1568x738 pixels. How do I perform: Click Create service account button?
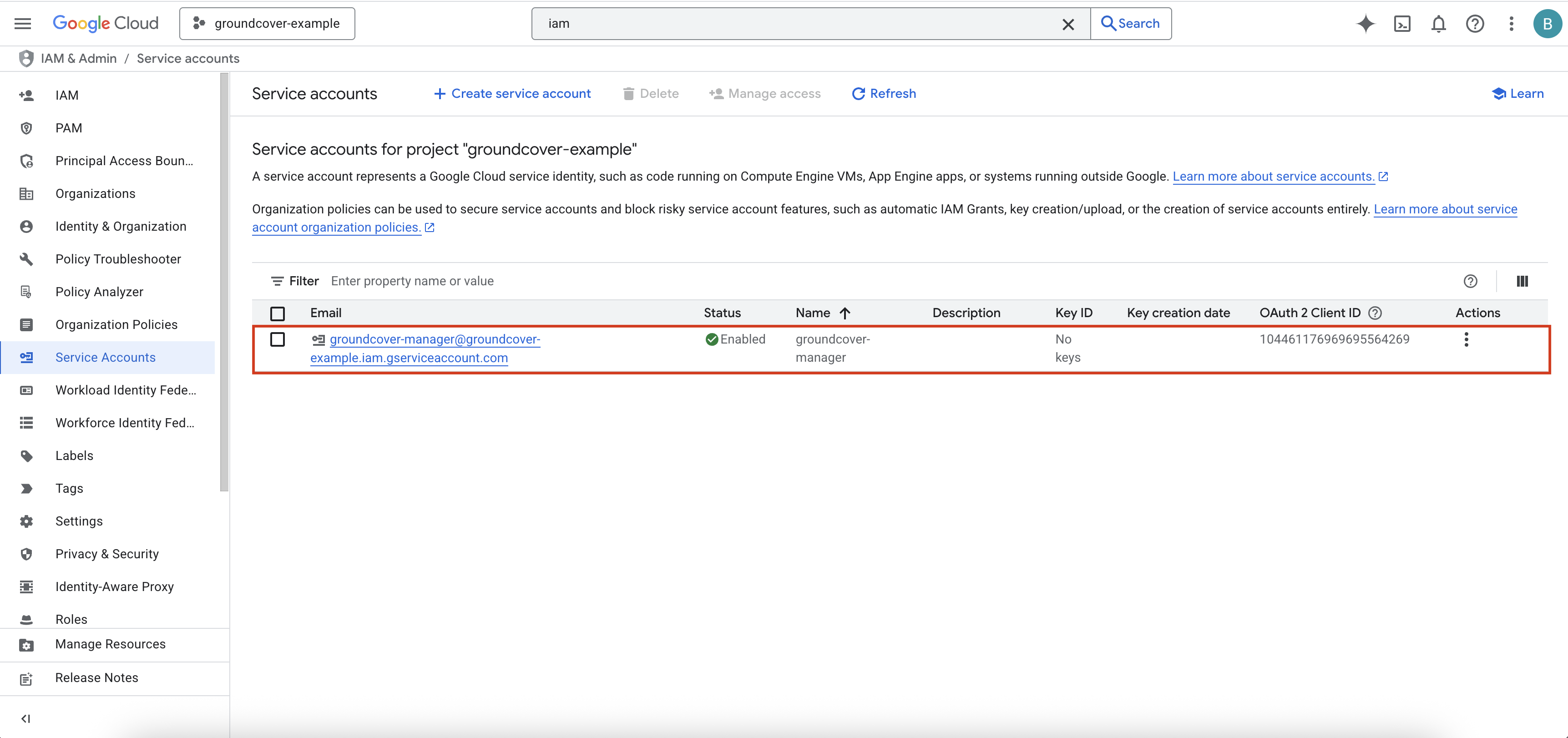pyautogui.click(x=512, y=94)
